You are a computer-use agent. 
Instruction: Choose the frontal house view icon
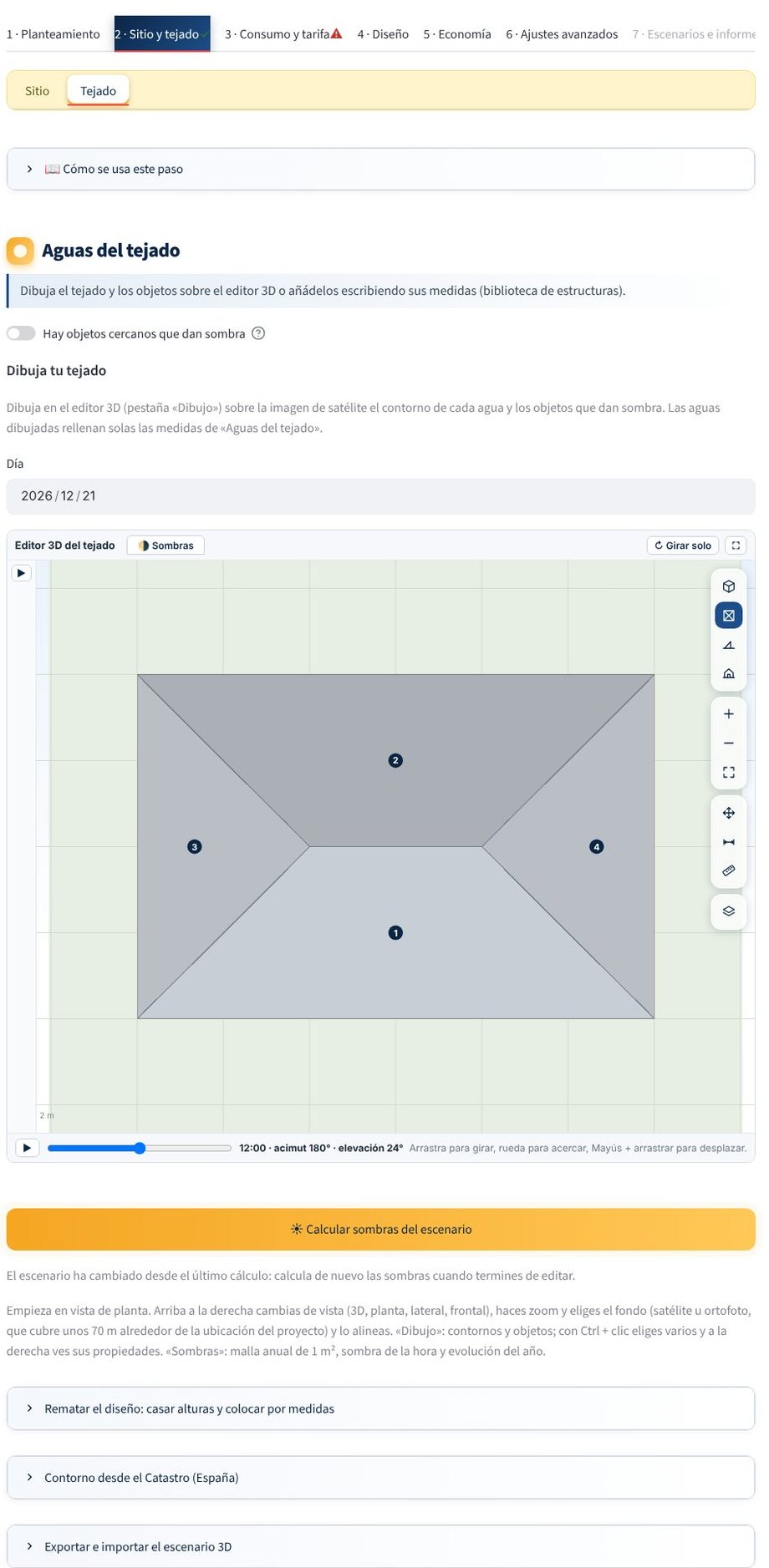click(x=728, y=674)
